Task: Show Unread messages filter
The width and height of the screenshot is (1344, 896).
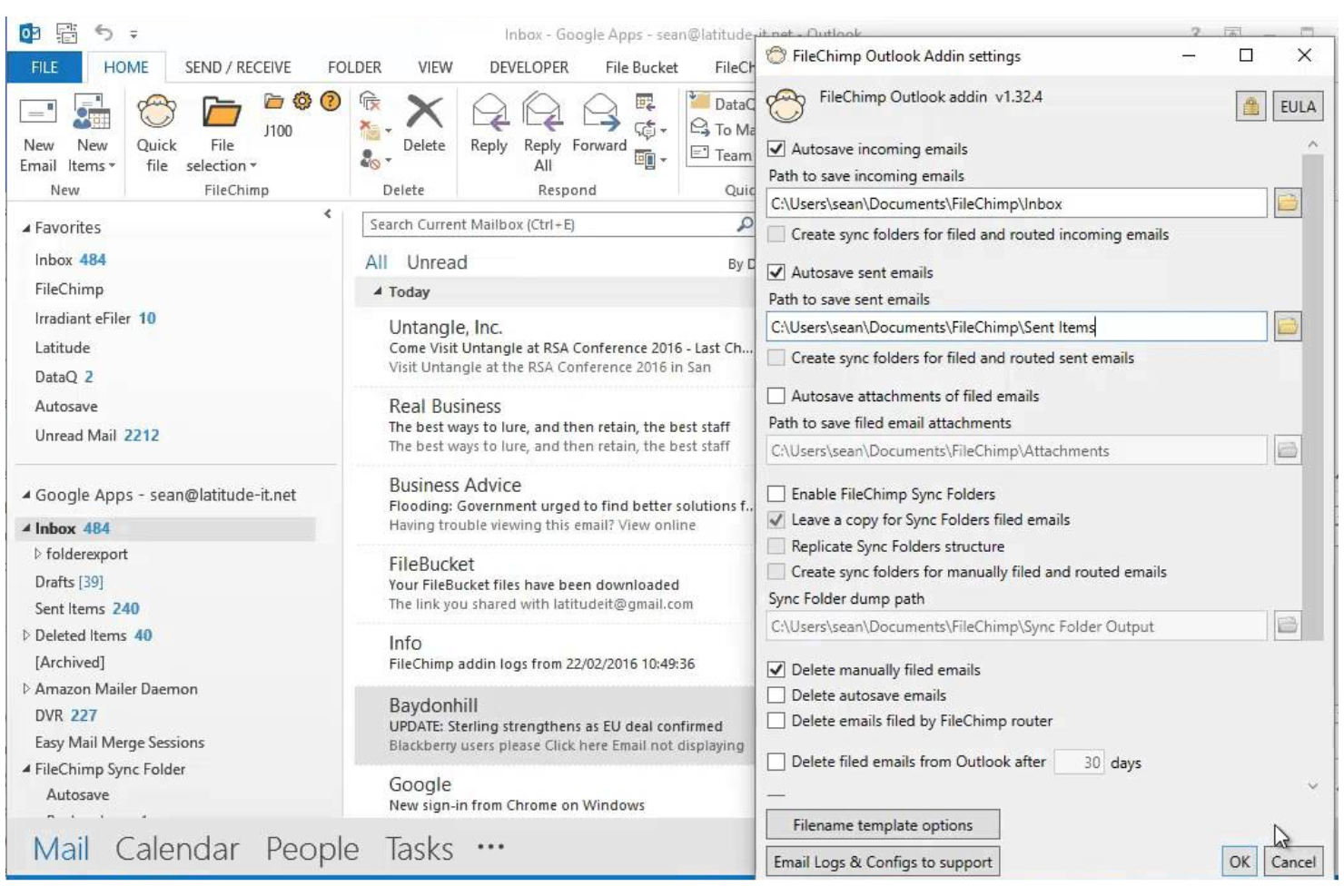Action: tap(437, 262)
